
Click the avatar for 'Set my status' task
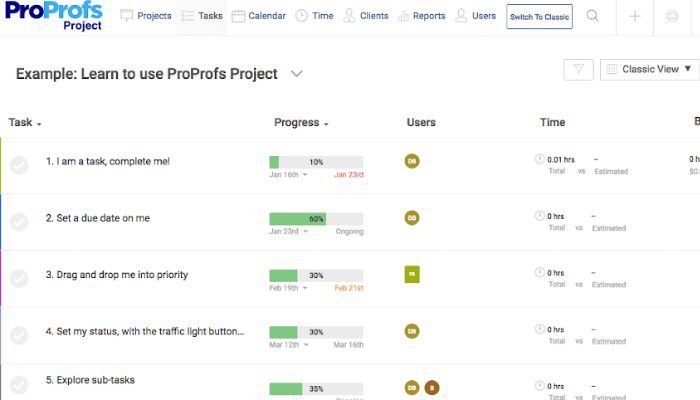pos(412,331)
